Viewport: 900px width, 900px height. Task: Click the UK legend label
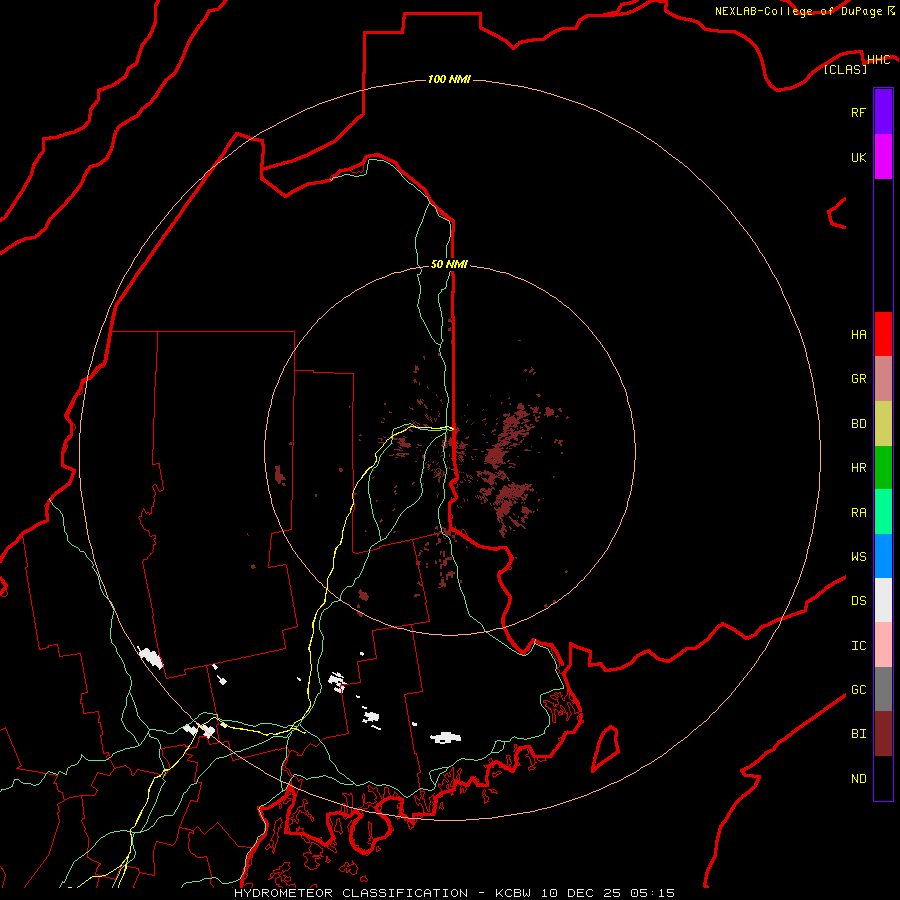(858, 157)
